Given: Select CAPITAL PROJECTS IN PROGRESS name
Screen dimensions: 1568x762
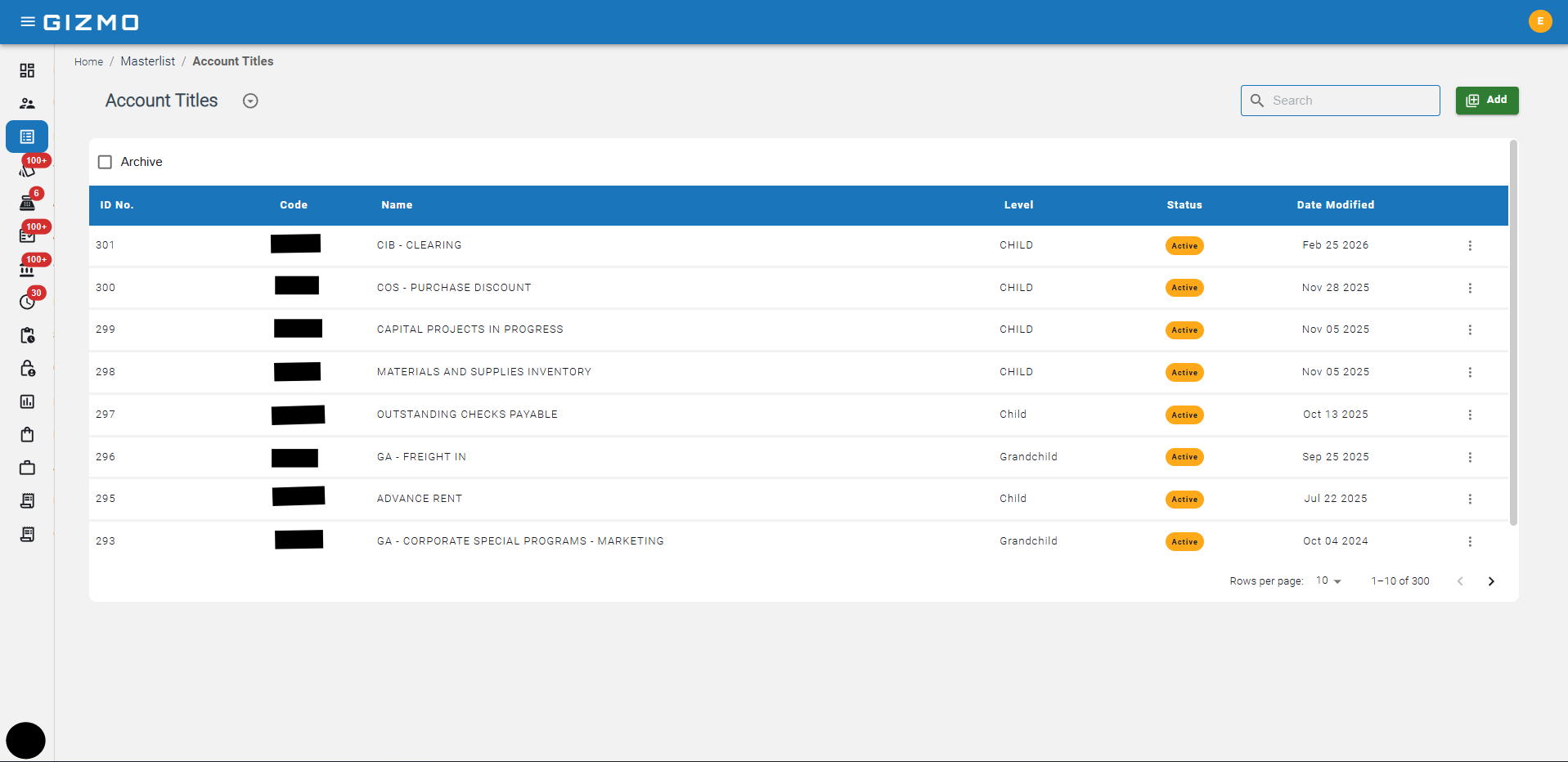Looking at the screenshot, I should (x=470, y=329).
